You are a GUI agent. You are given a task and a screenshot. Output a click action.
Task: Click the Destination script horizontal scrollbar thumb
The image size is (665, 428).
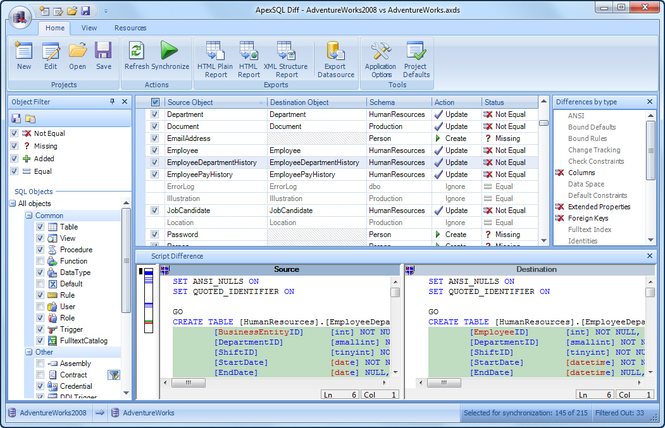444,383
